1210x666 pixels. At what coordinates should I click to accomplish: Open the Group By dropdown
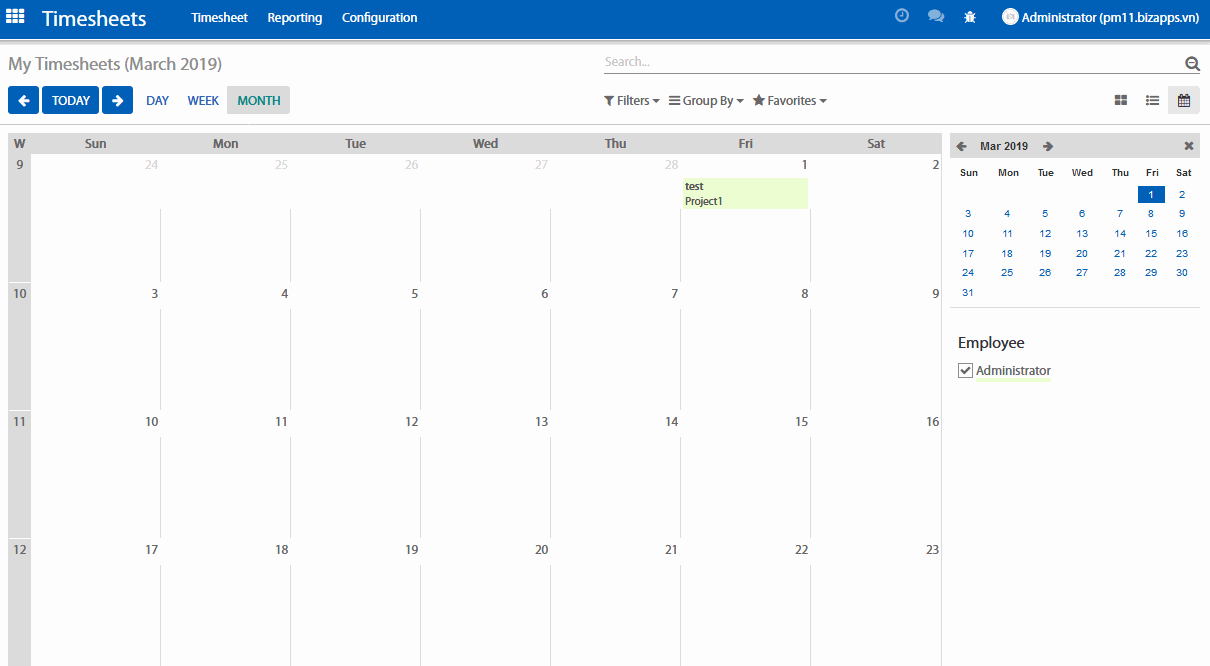coord(706,101)
